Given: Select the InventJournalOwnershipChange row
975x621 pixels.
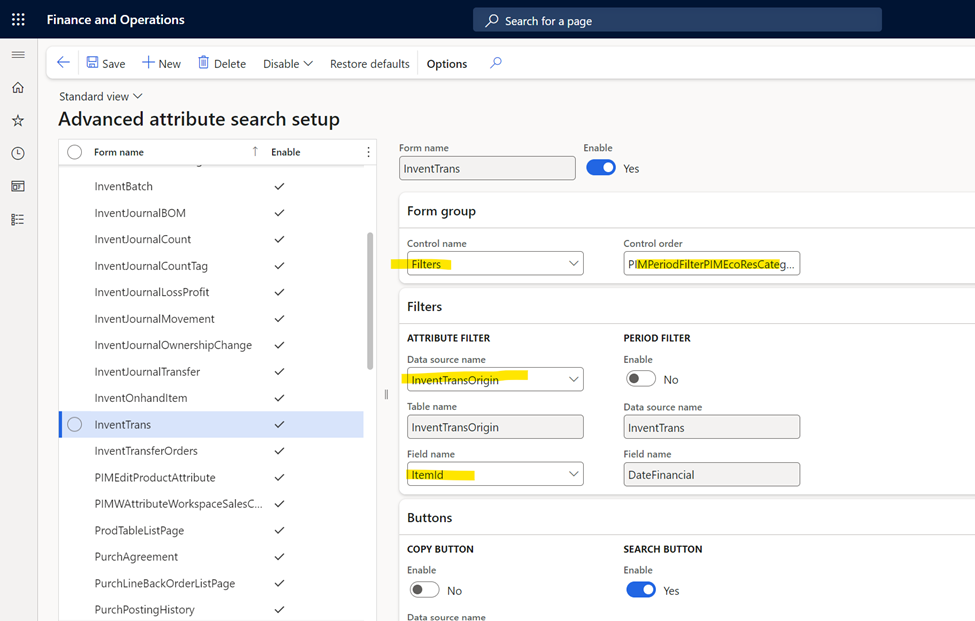Looking at the screenshot, I should [211, 345].
